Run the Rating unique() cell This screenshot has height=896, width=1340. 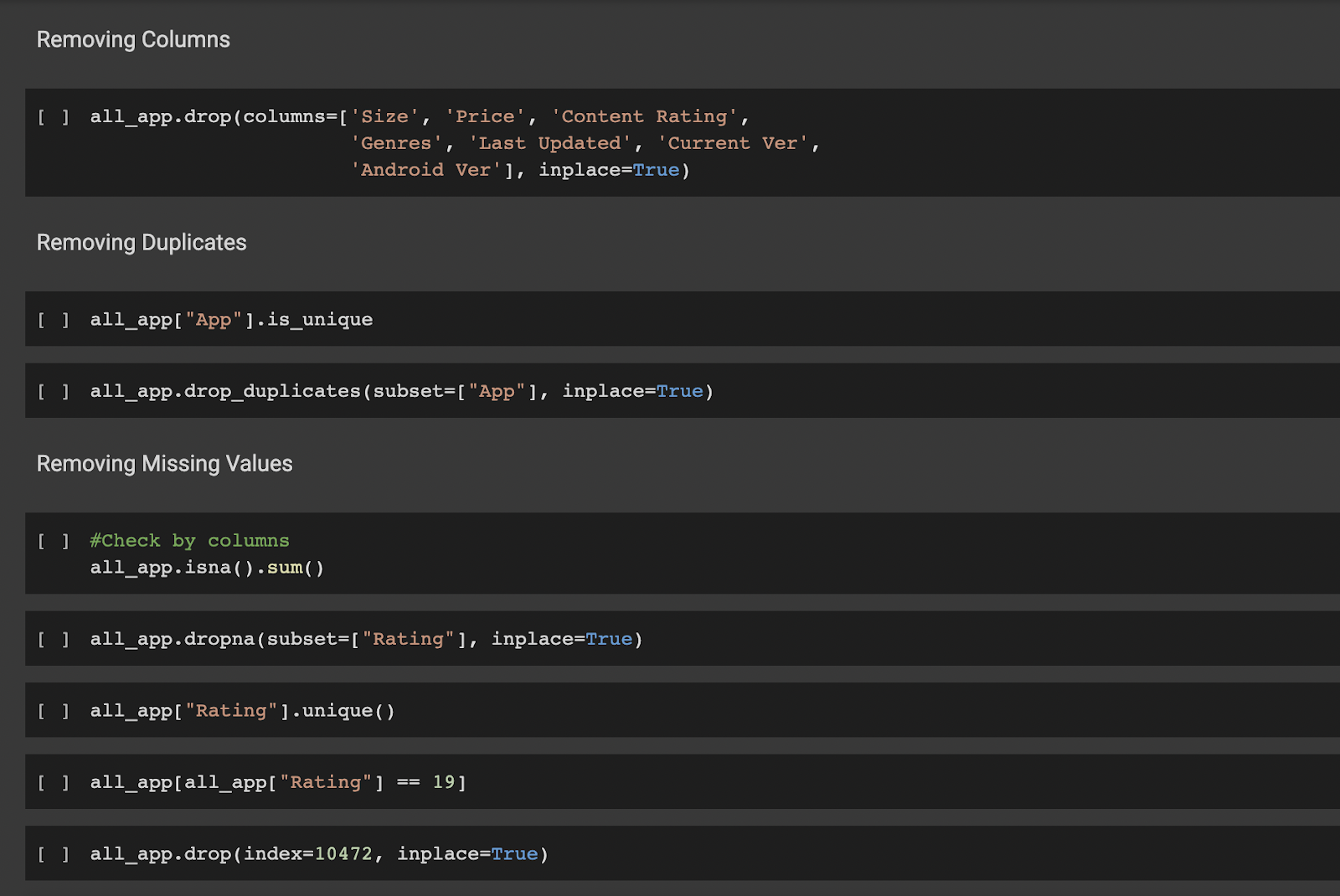point(53,711)
